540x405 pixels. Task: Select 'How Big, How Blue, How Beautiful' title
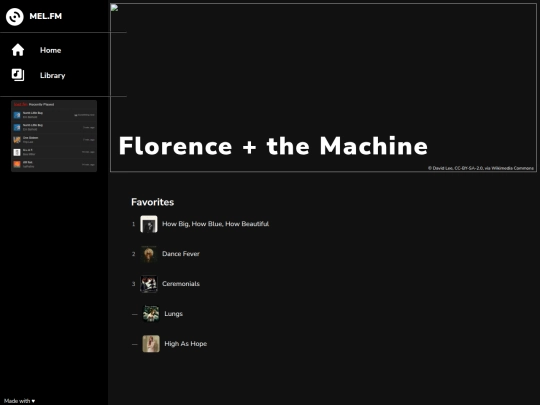tap(216, 224)
